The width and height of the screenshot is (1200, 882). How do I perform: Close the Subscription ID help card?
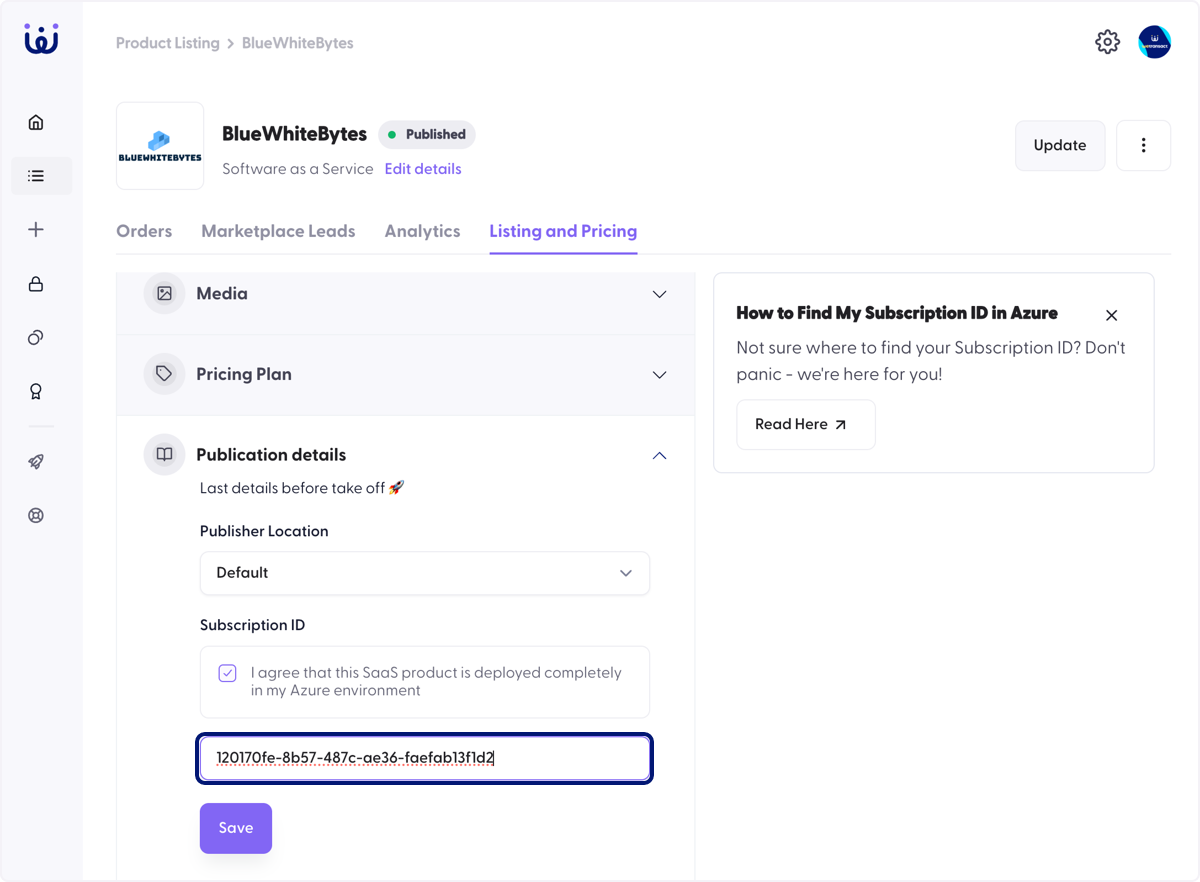tap(1111, 315)
